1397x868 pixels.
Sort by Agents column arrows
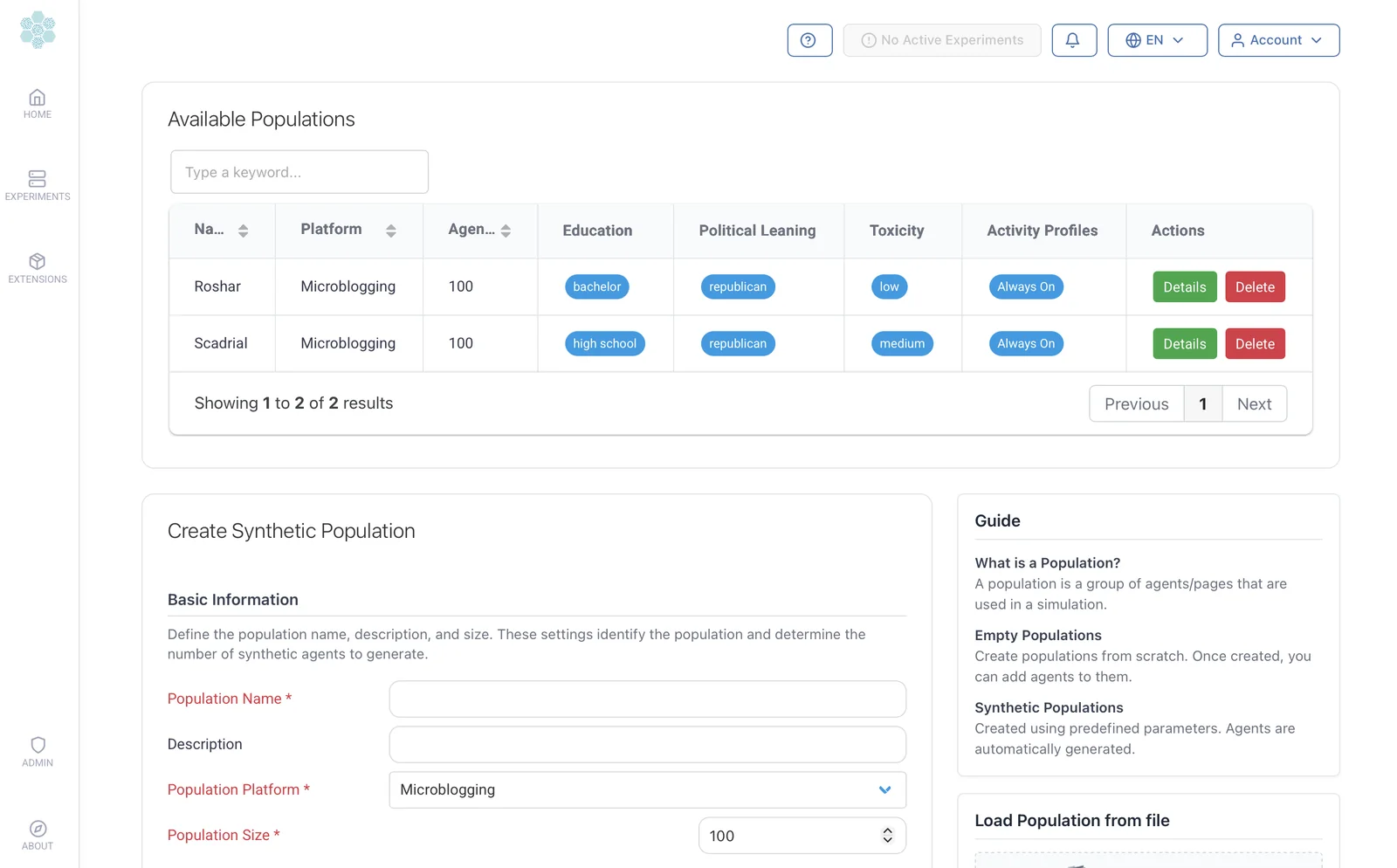(506, 231)
